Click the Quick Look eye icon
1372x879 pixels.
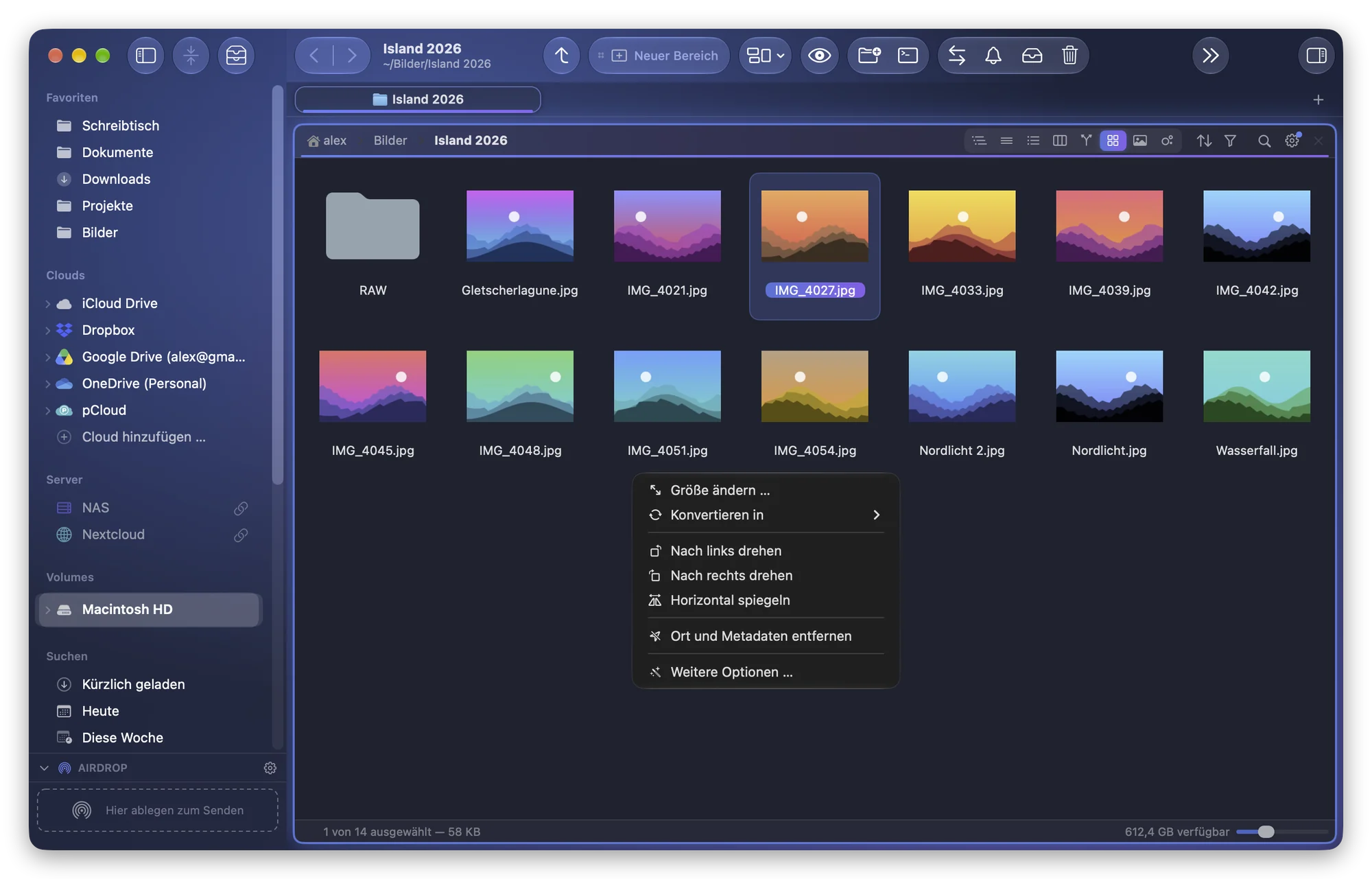click(819, 56)
